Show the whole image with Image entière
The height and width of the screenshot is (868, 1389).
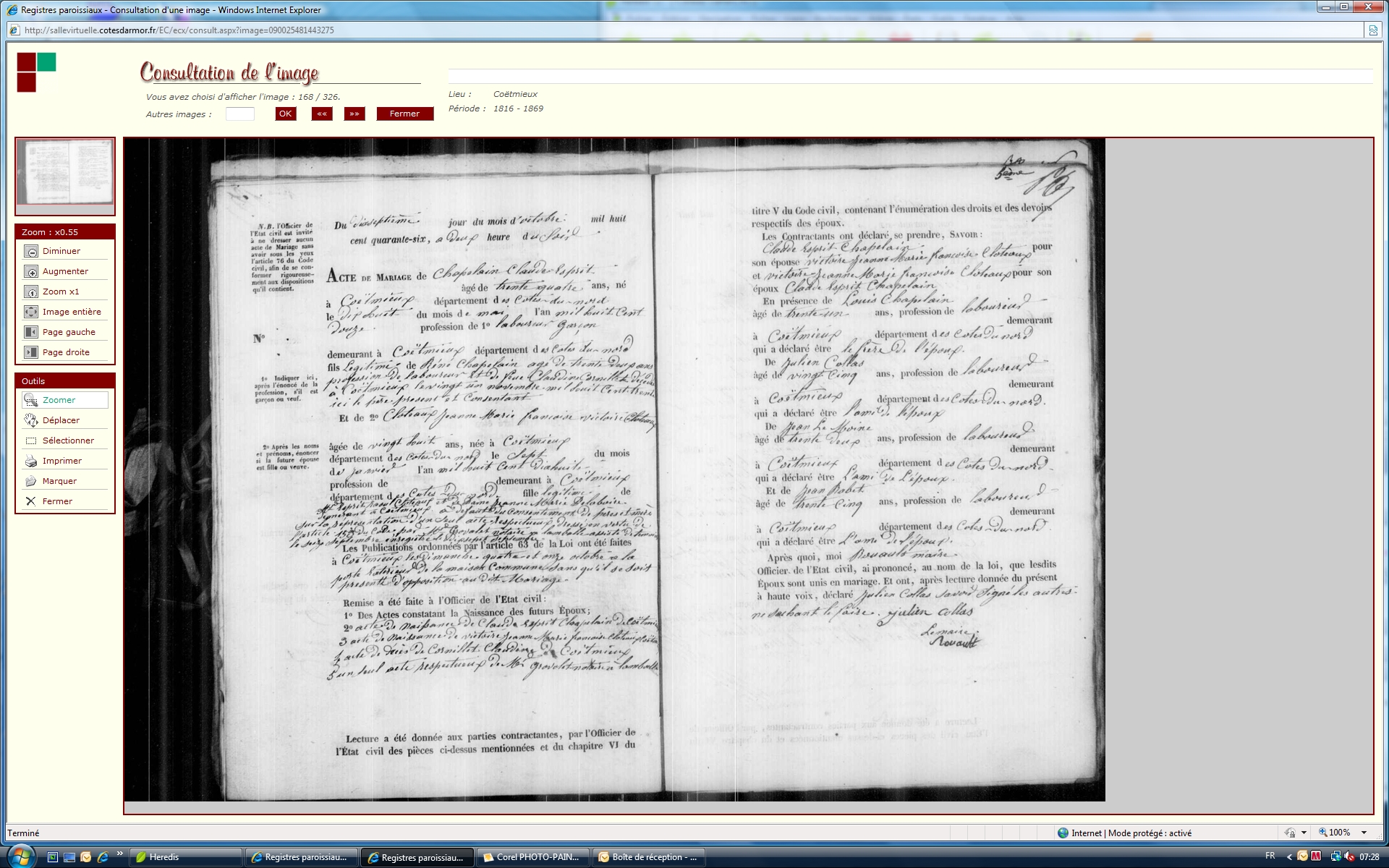coord(31,312)
